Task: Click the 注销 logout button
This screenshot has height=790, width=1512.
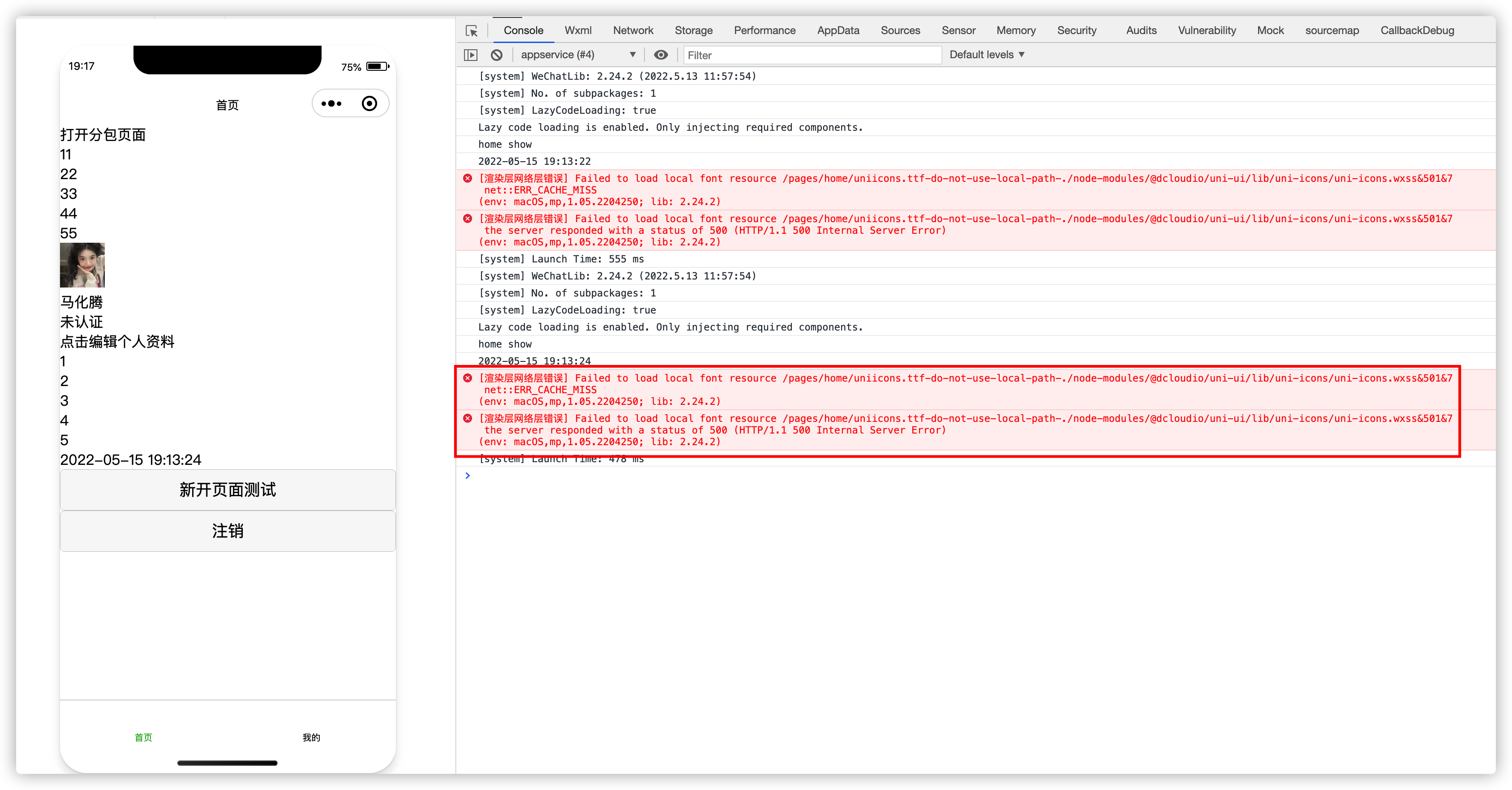Action: click(227, 531)
